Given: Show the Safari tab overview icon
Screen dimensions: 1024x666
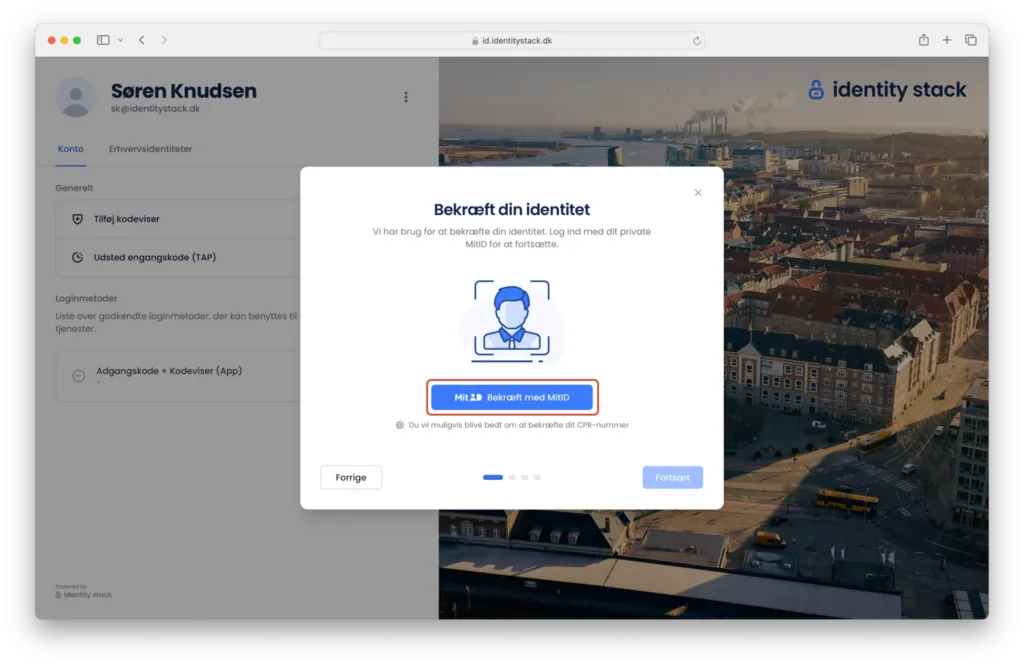Looking at the screenshot, I should point(970,40).
